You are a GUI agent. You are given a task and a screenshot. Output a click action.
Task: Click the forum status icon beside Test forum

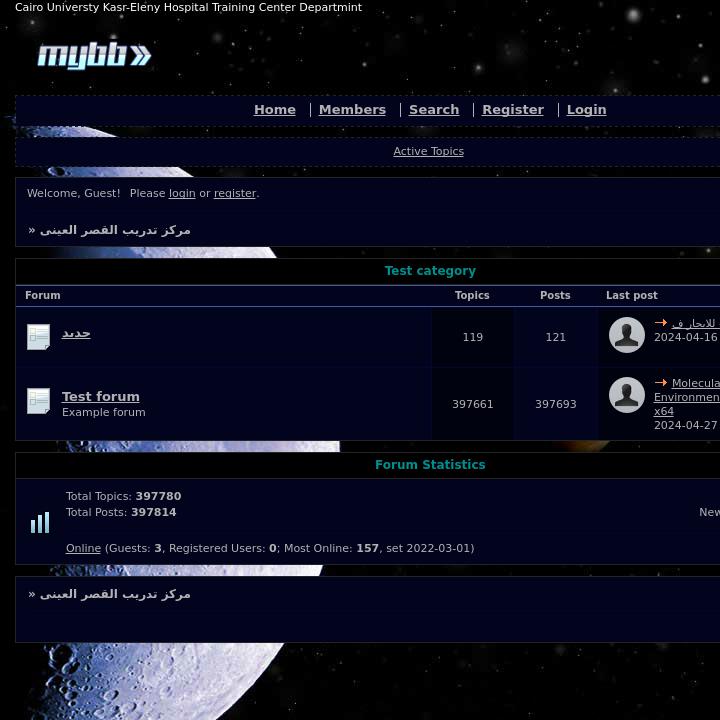point(39,401)
